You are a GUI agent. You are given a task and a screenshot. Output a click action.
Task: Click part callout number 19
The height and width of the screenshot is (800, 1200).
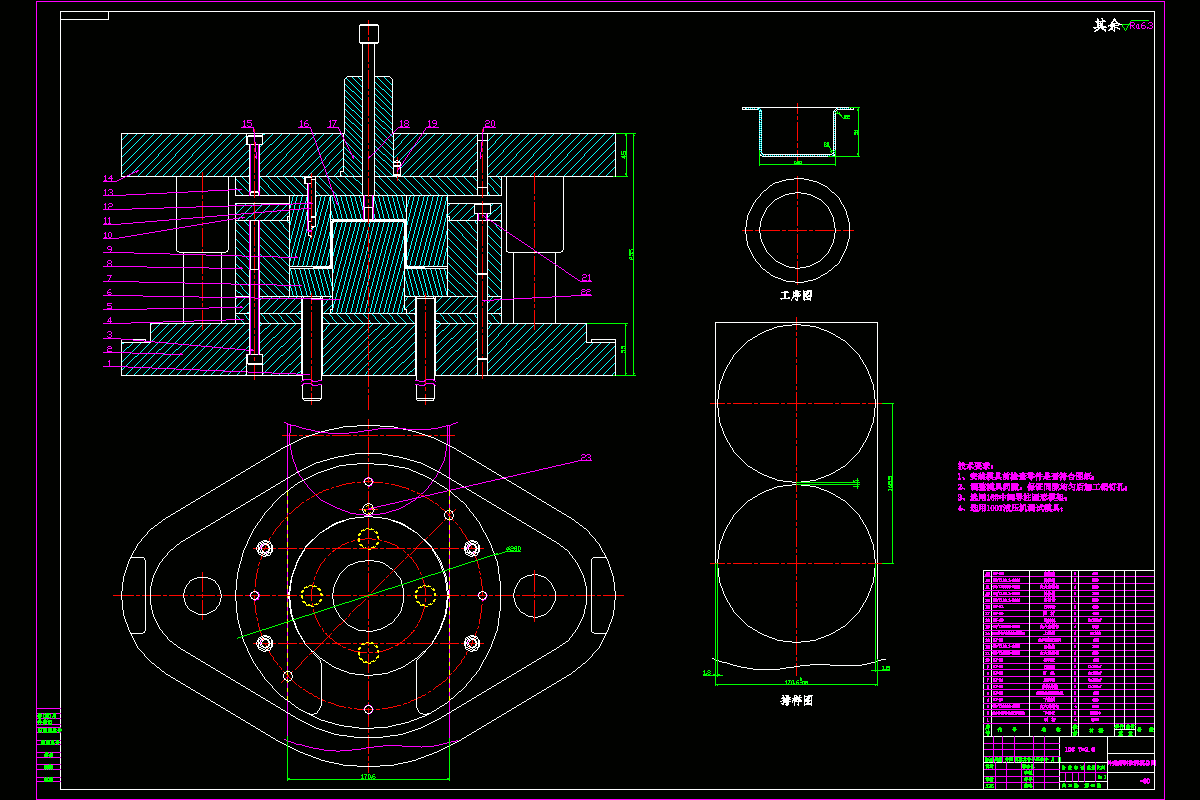[432, 124]
